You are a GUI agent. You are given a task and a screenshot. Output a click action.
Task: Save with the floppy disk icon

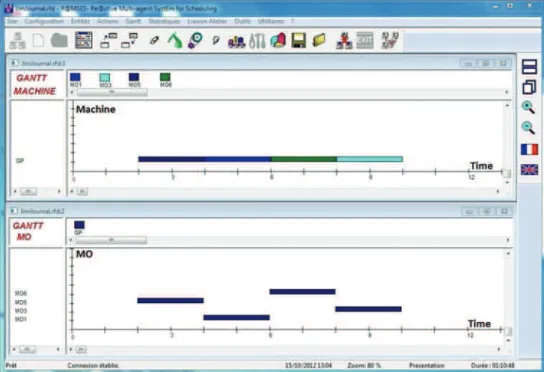298,40
